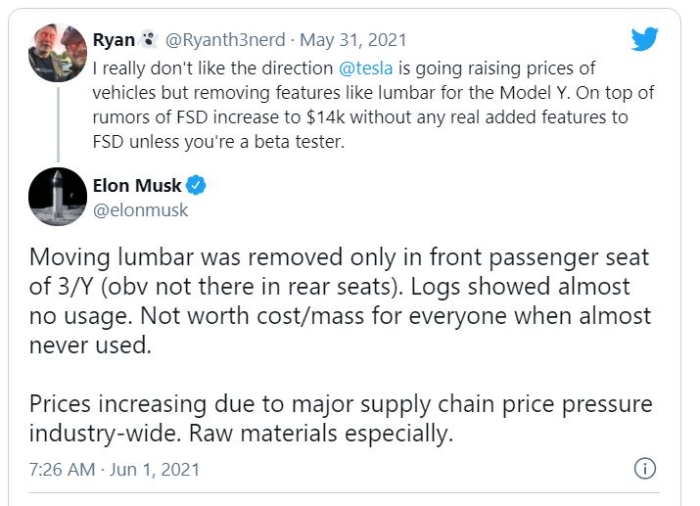Click Elon Musk's verified badge

click(x=198, y=186)
